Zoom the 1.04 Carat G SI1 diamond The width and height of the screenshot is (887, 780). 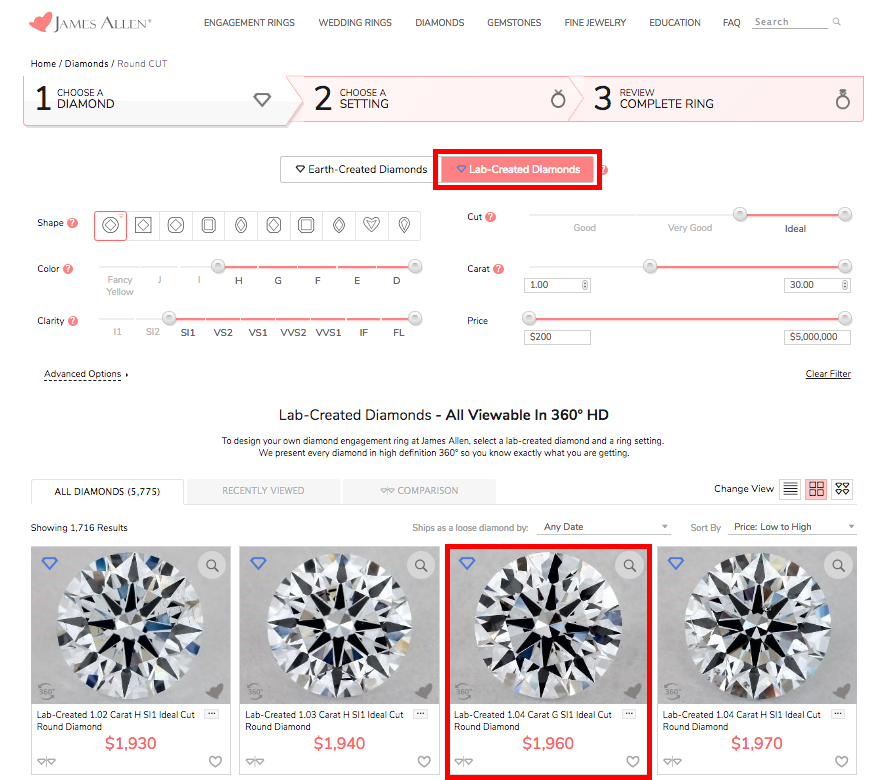630,565
